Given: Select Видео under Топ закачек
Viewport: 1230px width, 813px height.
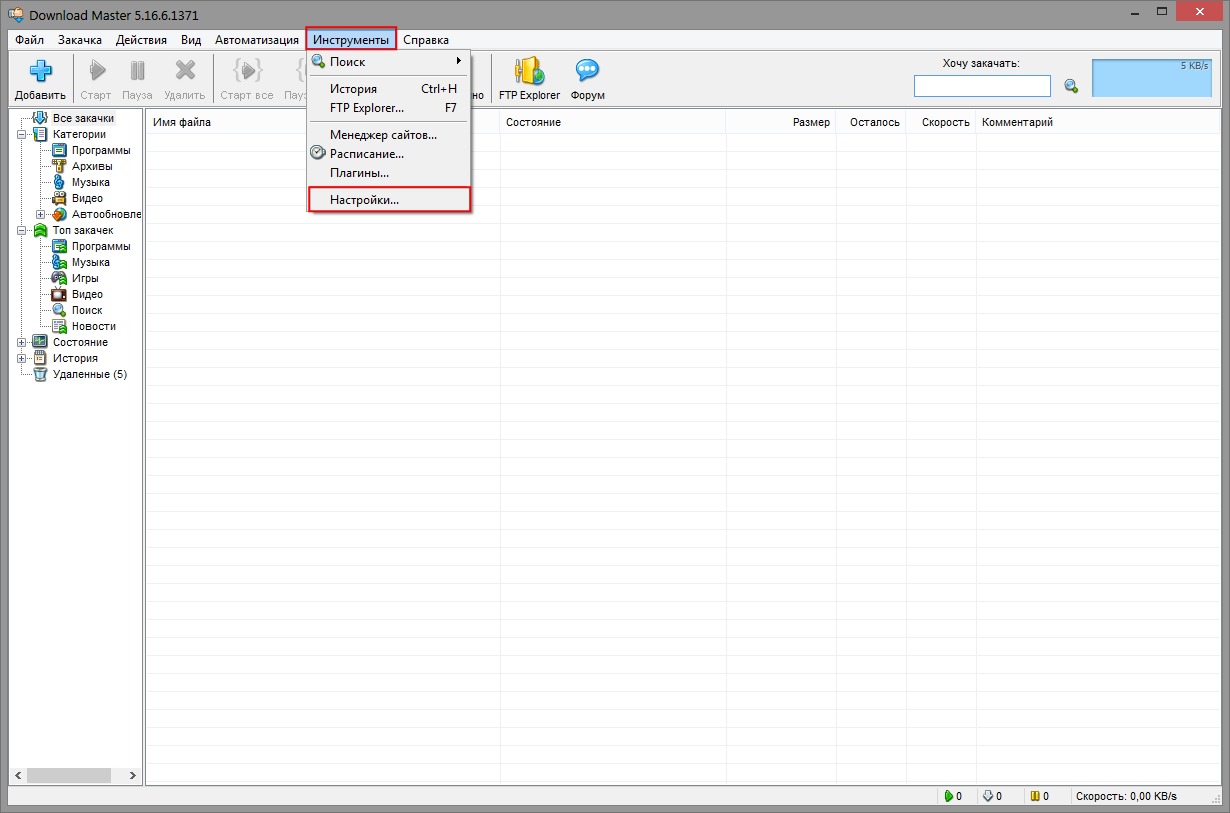Looking at the screenshot, I should [87, 294].
